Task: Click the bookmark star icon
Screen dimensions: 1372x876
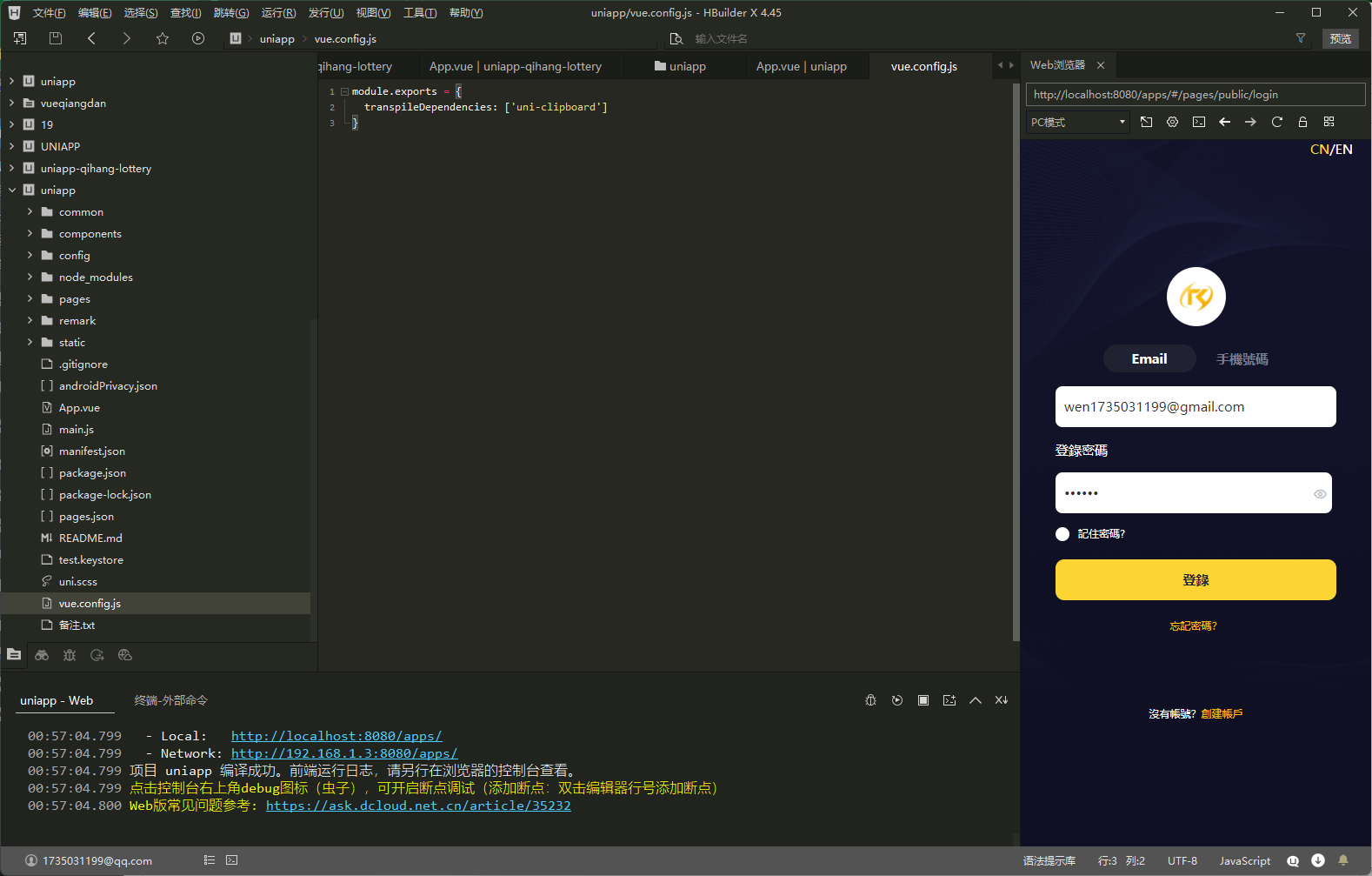Action: pos(163,38)
